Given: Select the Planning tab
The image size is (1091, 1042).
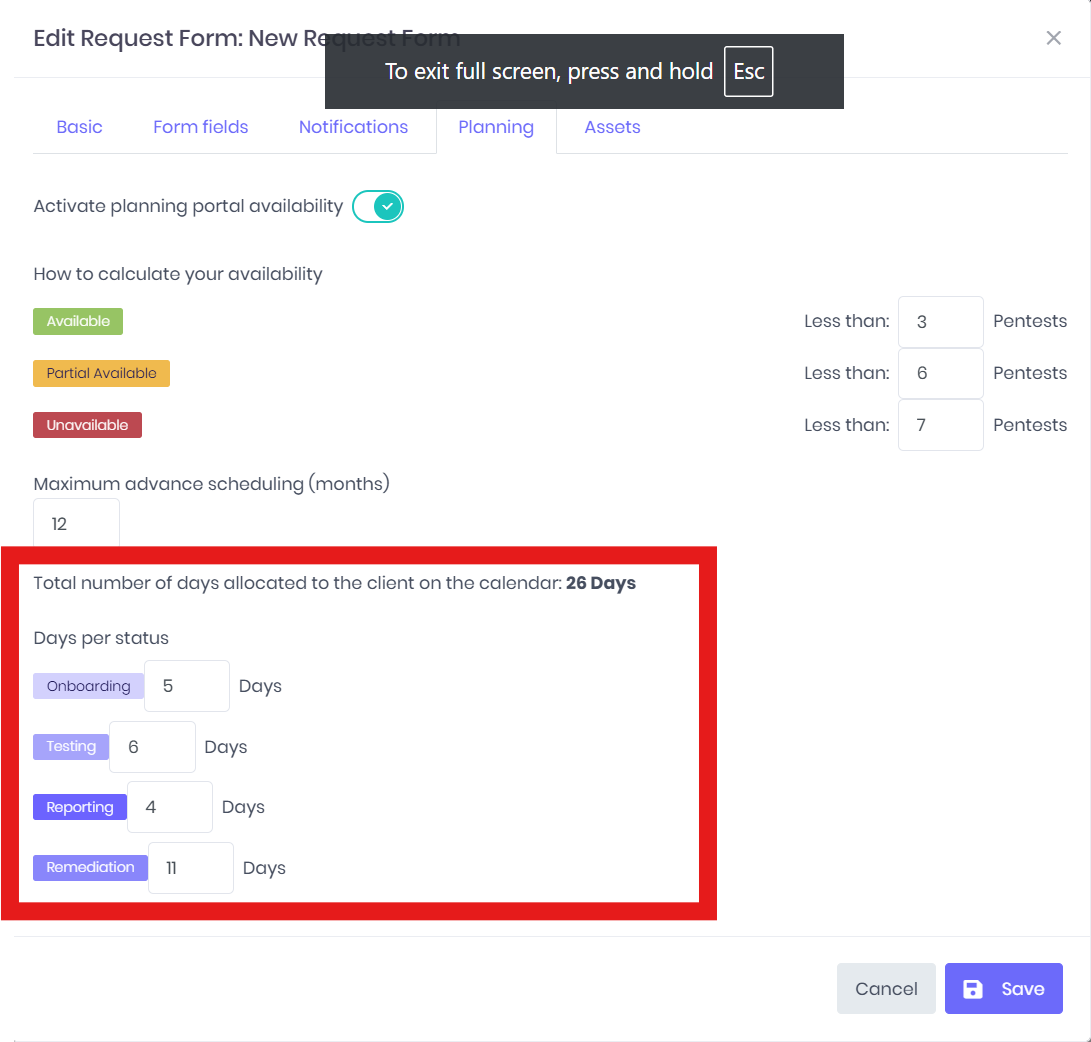Looking at the screenshot, I should coord(496,127).
